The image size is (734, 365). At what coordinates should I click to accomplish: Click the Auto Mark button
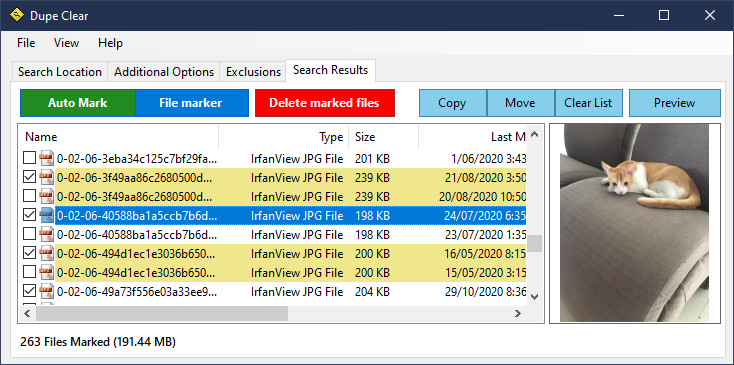pyautogui.click(x=78, y=103)
